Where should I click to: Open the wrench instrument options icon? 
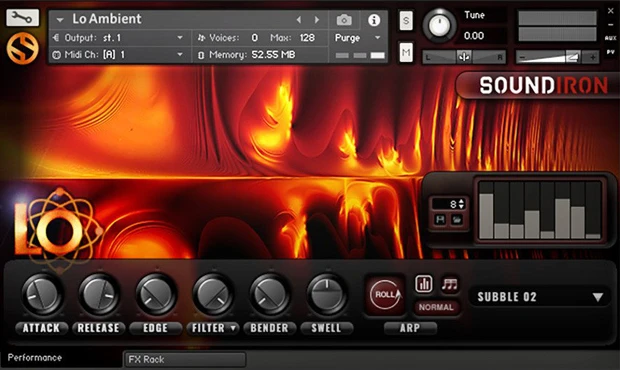coord(22,18)
